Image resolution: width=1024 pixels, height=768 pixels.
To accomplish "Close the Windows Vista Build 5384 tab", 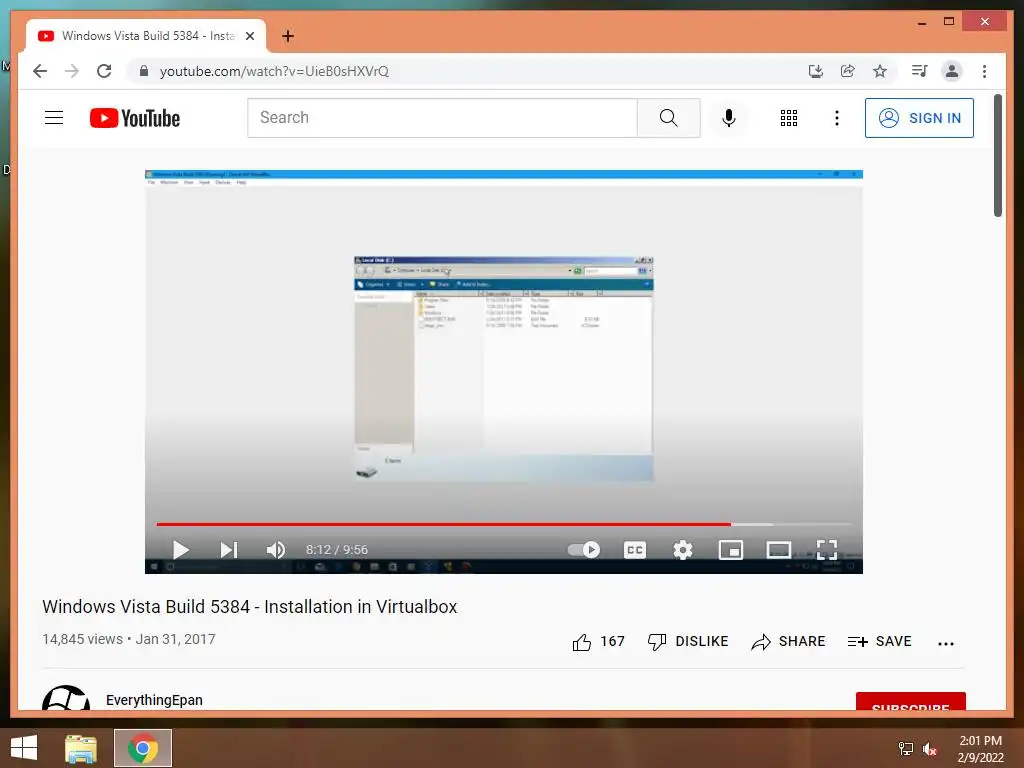I will (249, 36).
